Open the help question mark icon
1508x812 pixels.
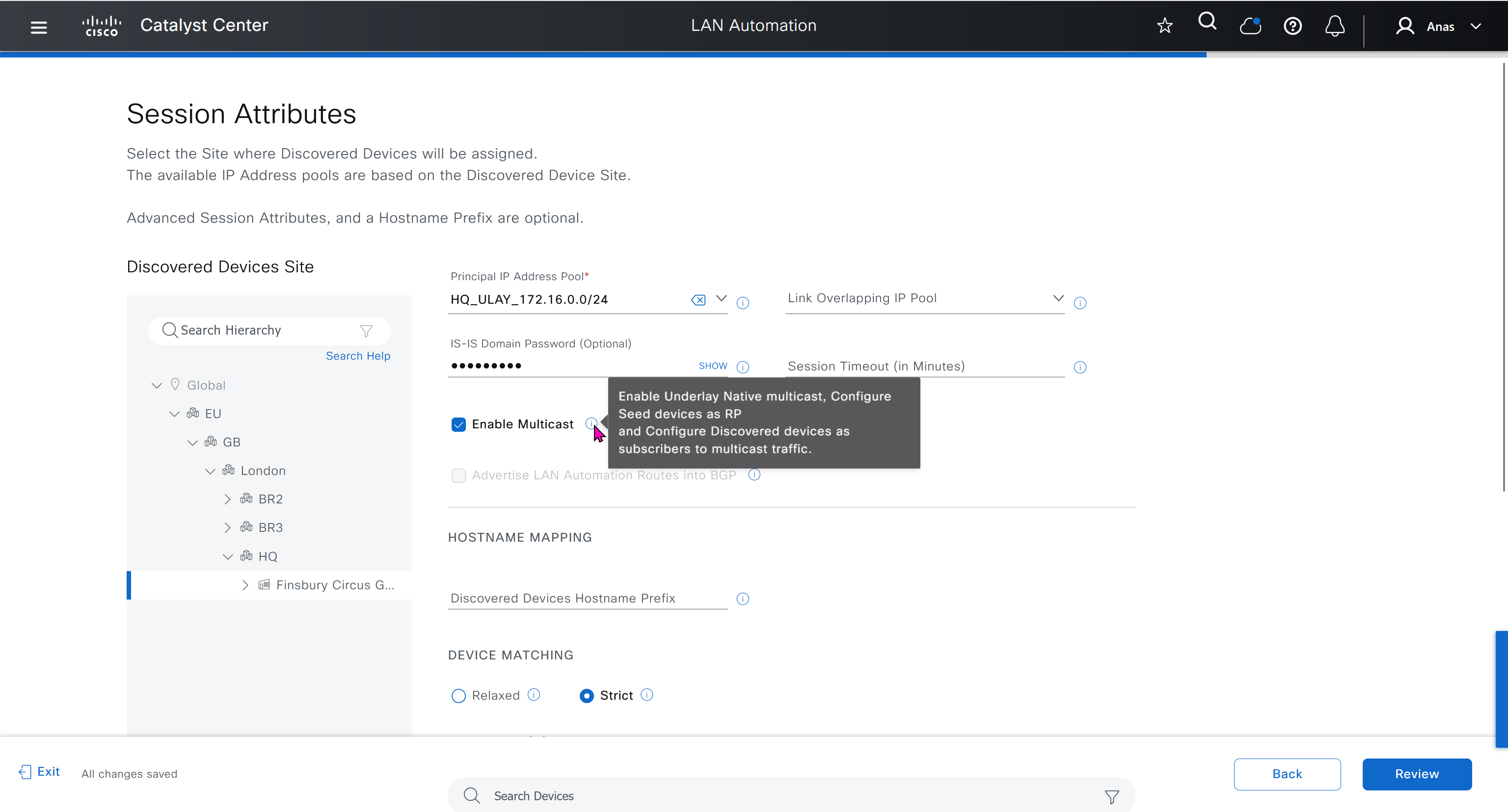click(x=1293, y=26)
